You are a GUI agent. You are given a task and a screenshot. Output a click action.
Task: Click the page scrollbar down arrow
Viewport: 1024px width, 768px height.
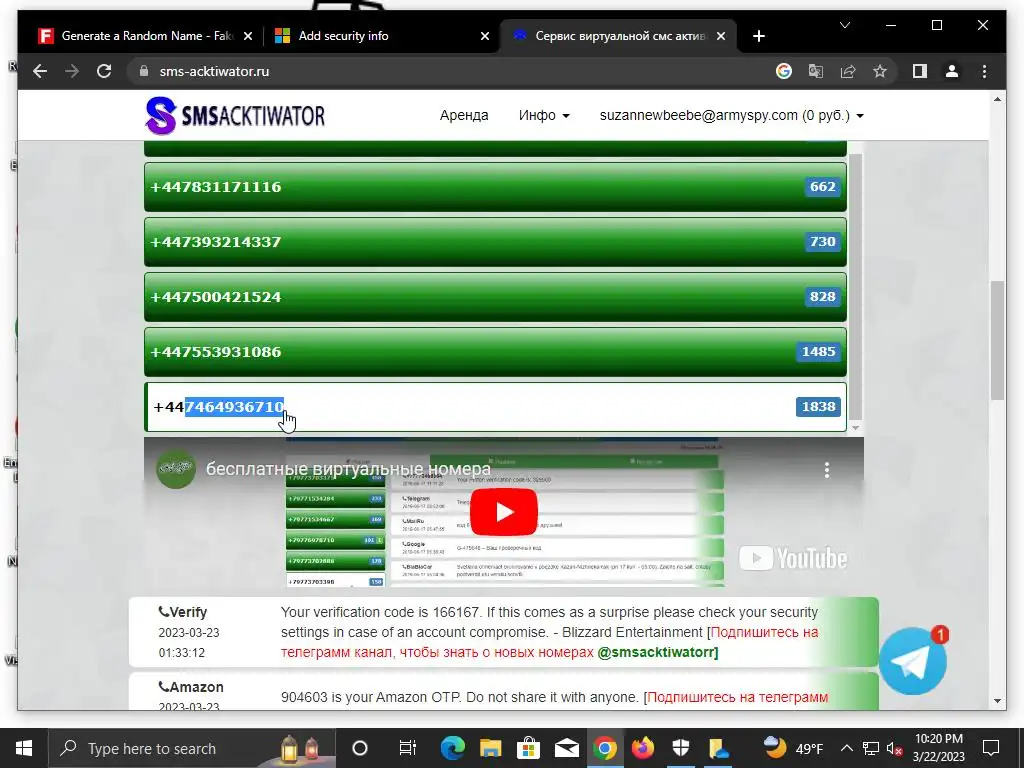tap(997, 701)
